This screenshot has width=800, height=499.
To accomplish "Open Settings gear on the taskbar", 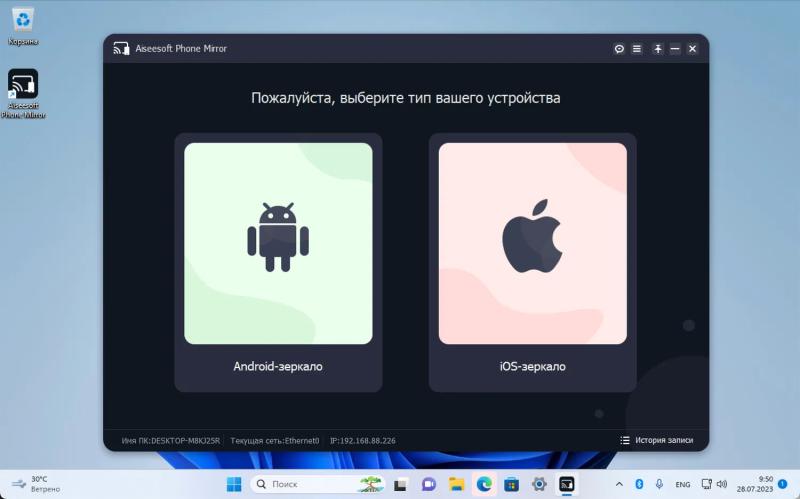I will click(539, 484).
